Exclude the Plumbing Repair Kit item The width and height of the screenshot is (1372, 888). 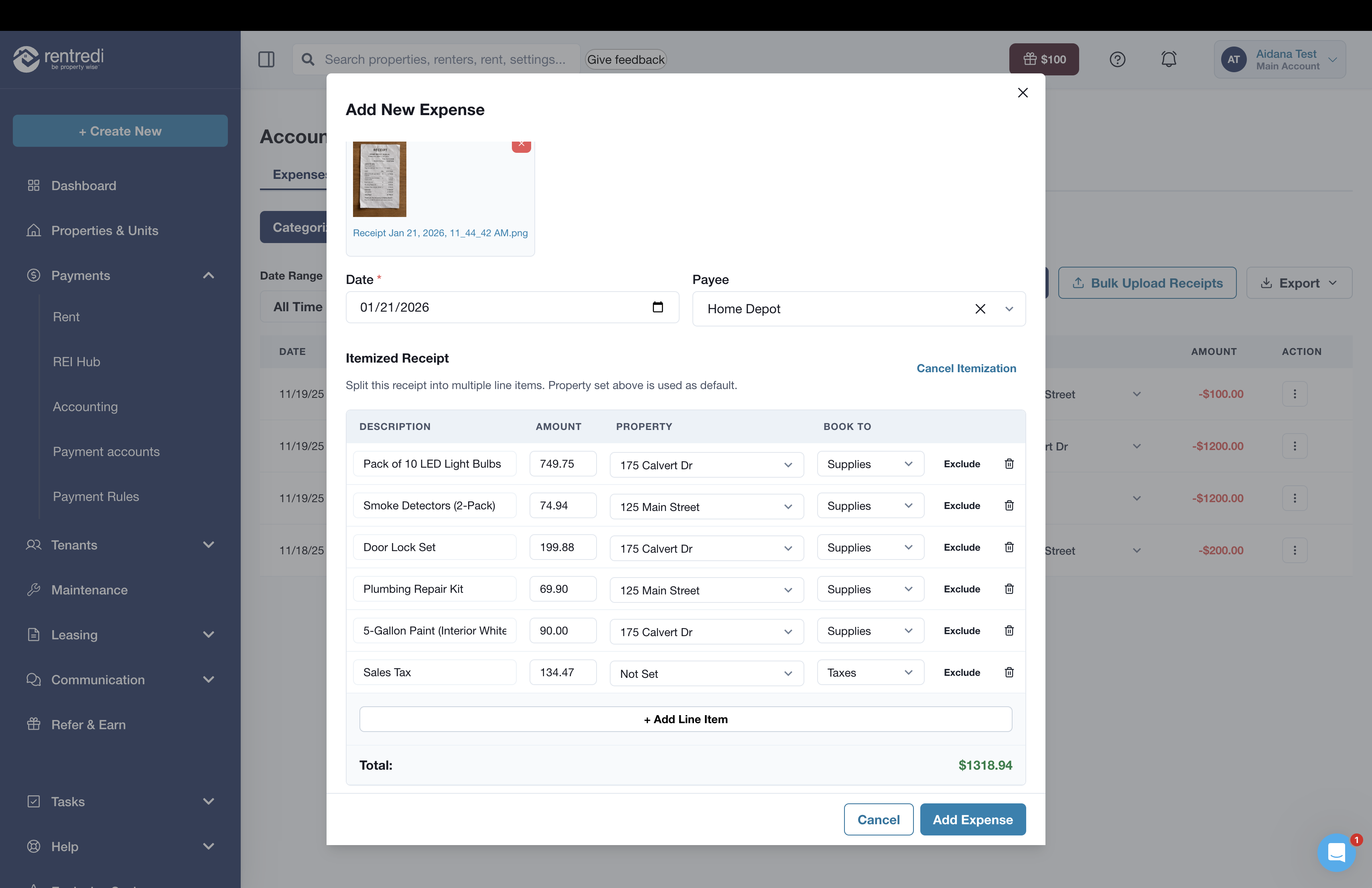point(962,588)
